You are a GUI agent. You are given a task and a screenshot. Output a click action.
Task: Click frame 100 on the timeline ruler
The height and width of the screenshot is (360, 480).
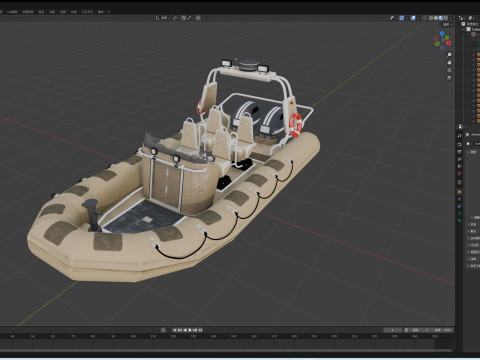coord(133,336)
